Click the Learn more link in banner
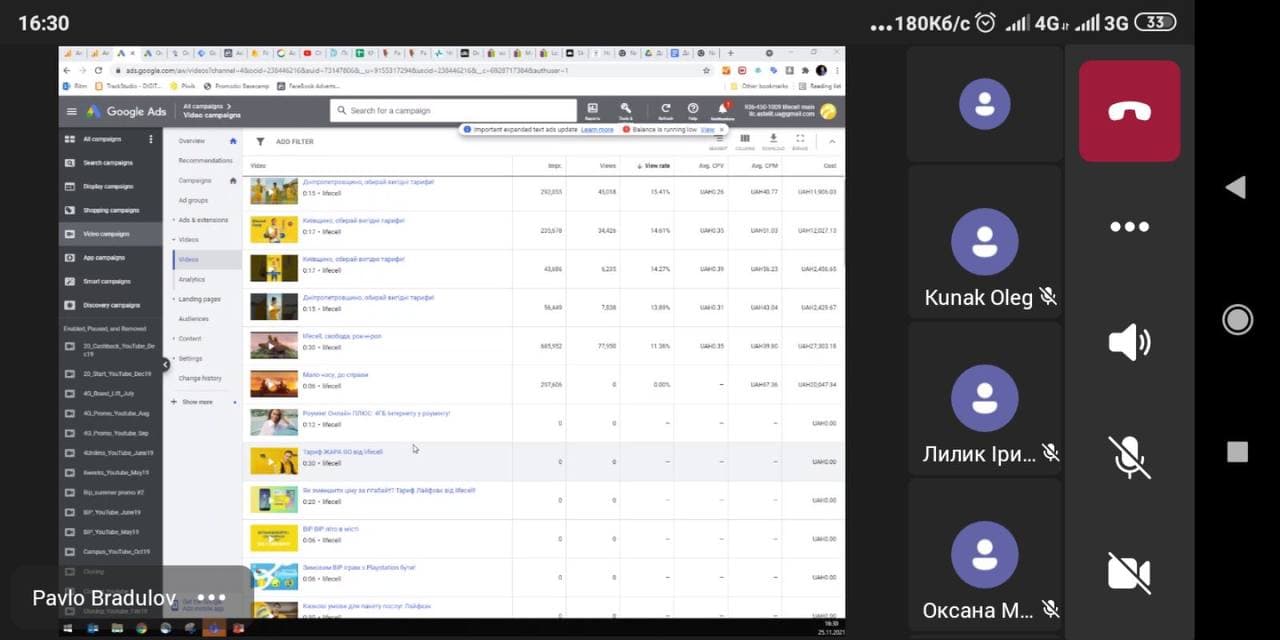The width and height of the screenshot is (1280, 640). 597,130
